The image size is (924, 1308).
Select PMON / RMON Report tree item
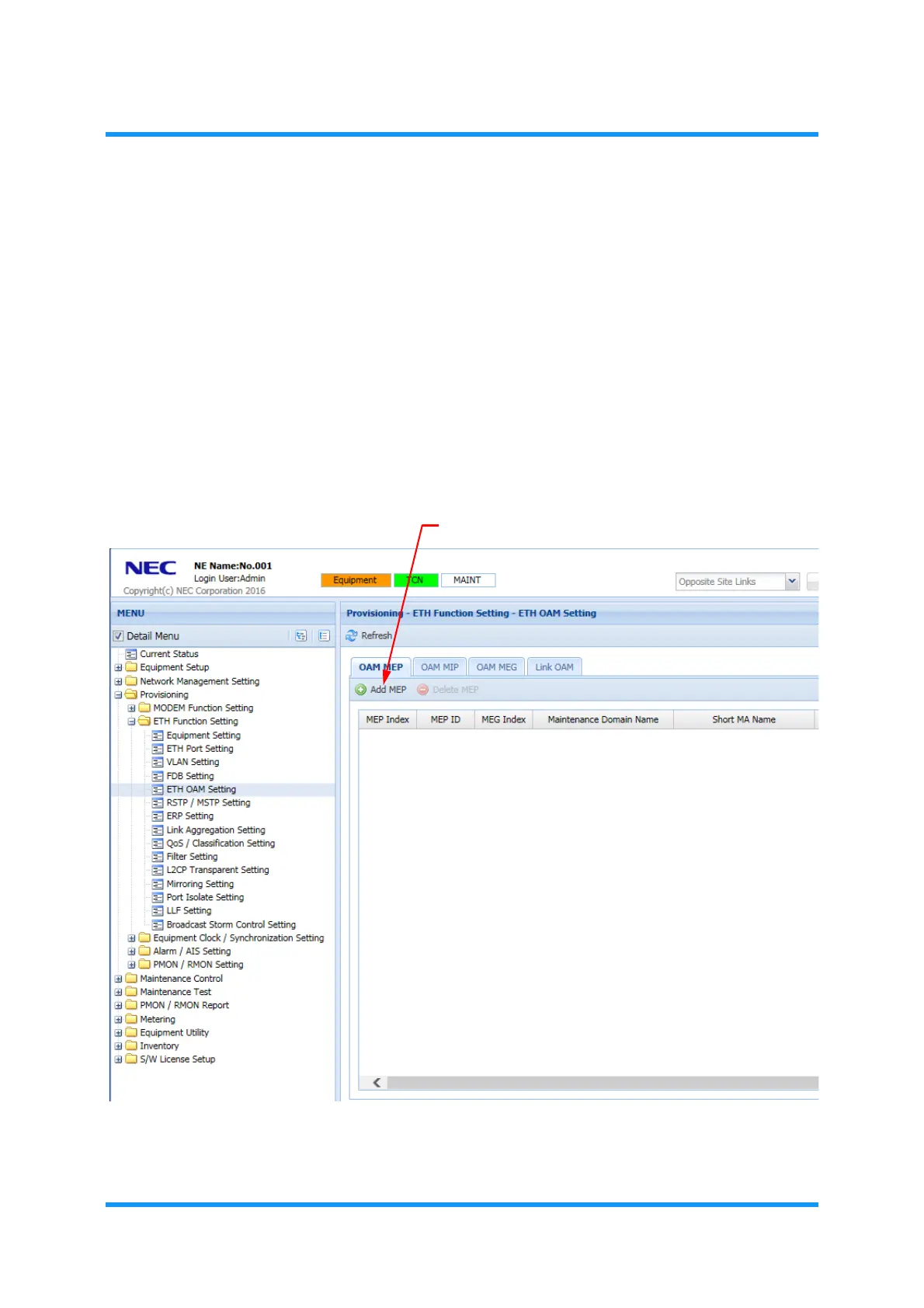click(184, 1006)
